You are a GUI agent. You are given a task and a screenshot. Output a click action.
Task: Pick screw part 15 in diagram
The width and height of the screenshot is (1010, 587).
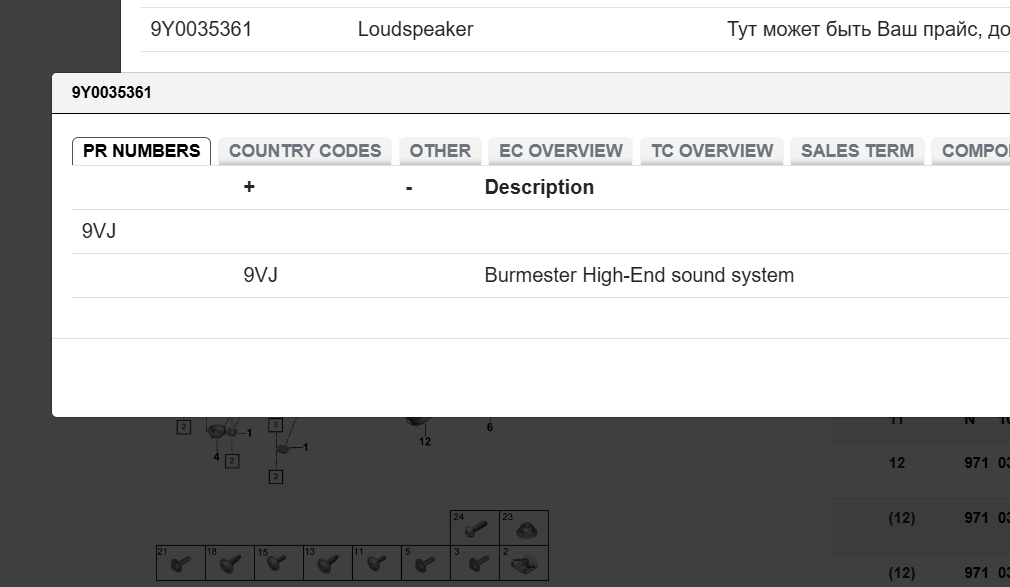(279, 563)
